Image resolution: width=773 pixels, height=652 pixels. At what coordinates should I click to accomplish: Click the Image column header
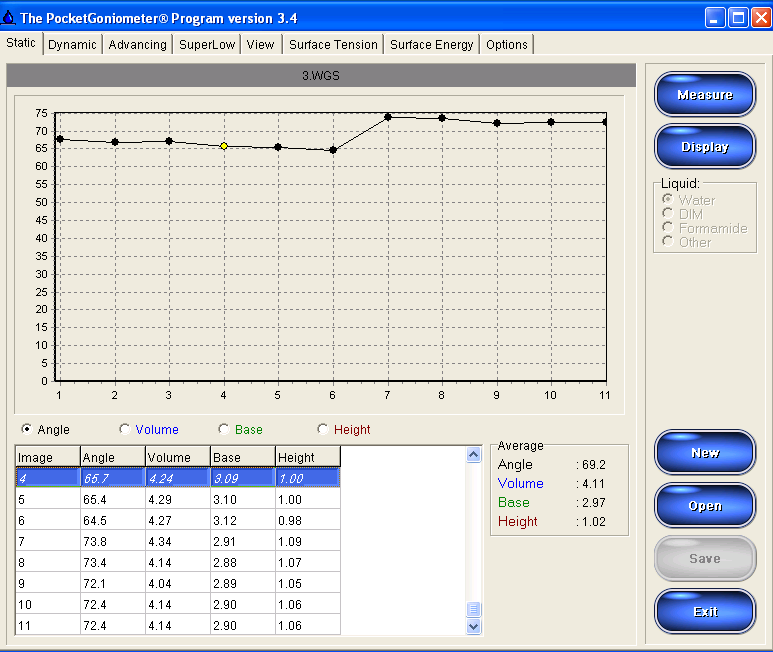coord(48,457)
